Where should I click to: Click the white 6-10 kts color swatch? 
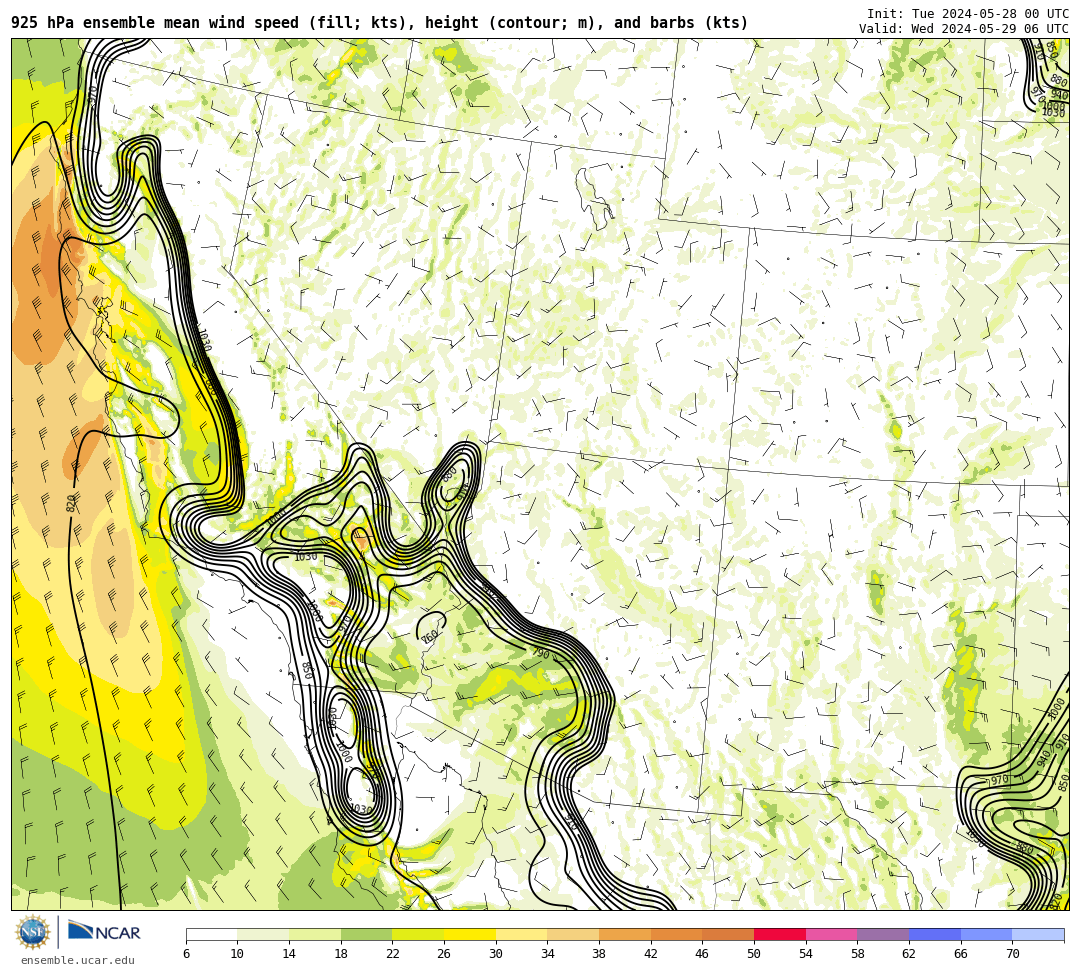[x=211, y=934]
